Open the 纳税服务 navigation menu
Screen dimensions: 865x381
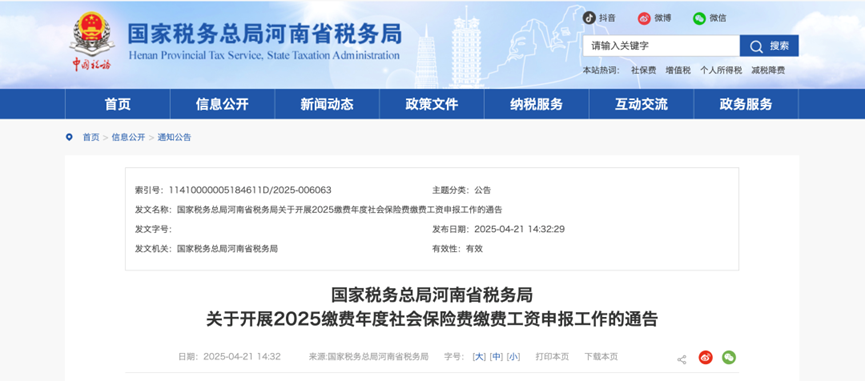[537, 104]
